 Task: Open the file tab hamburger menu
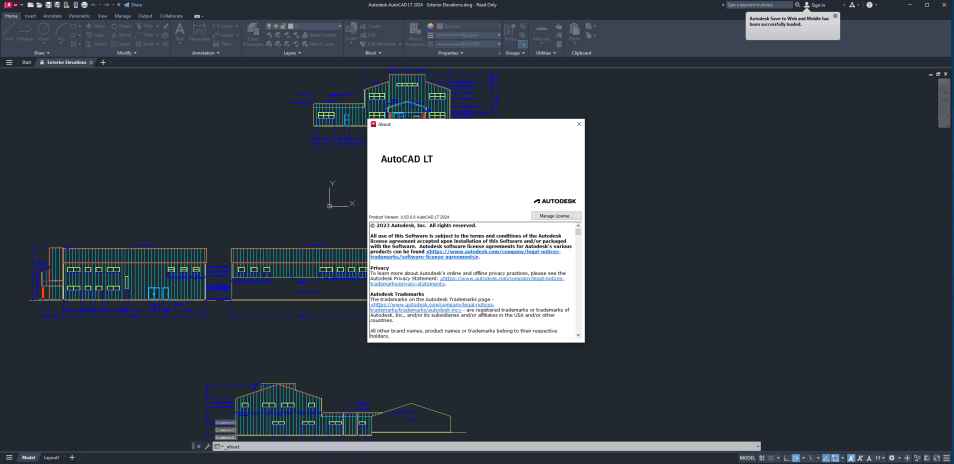[x=9, y=62]
